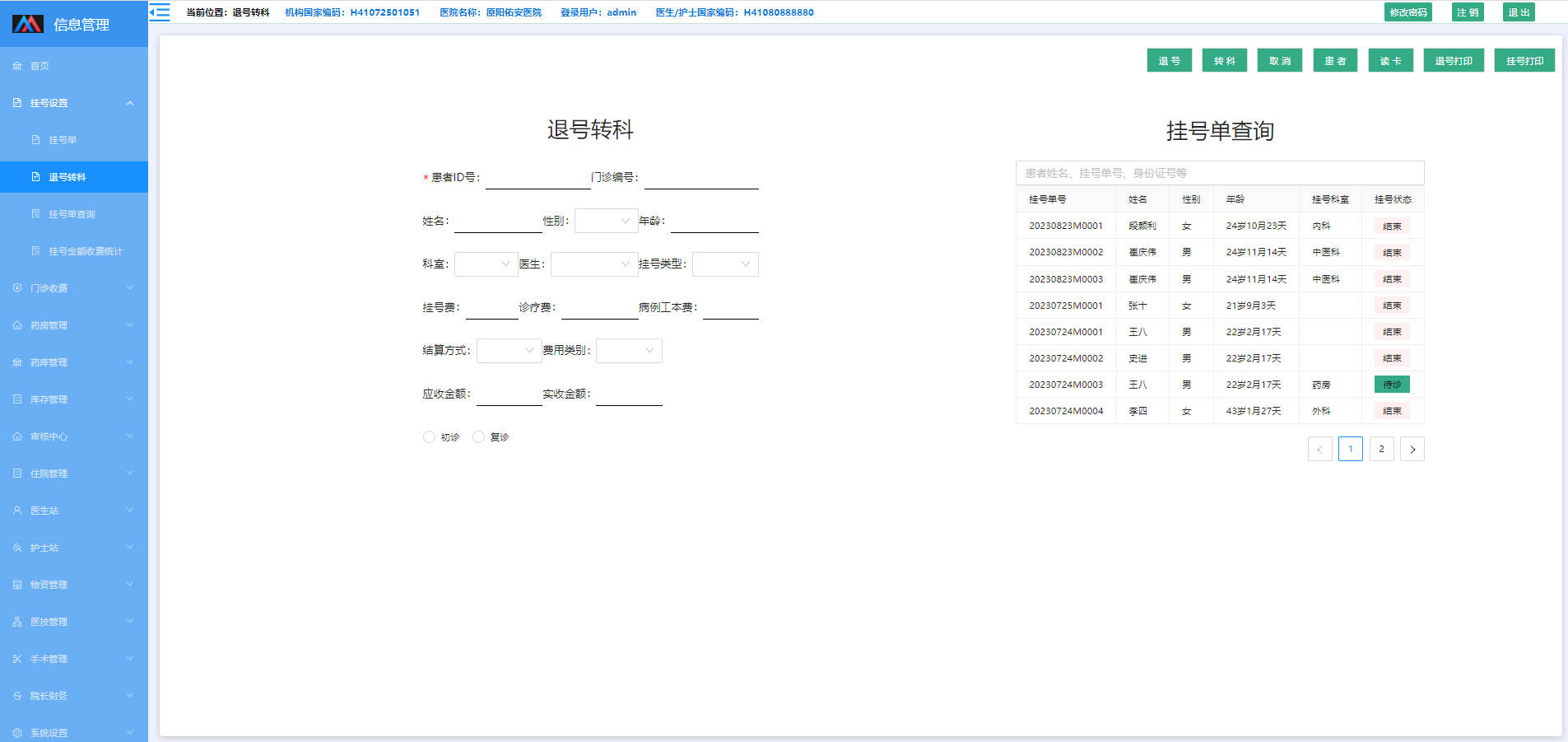Click the 修改密码 button

point(1408,12)
